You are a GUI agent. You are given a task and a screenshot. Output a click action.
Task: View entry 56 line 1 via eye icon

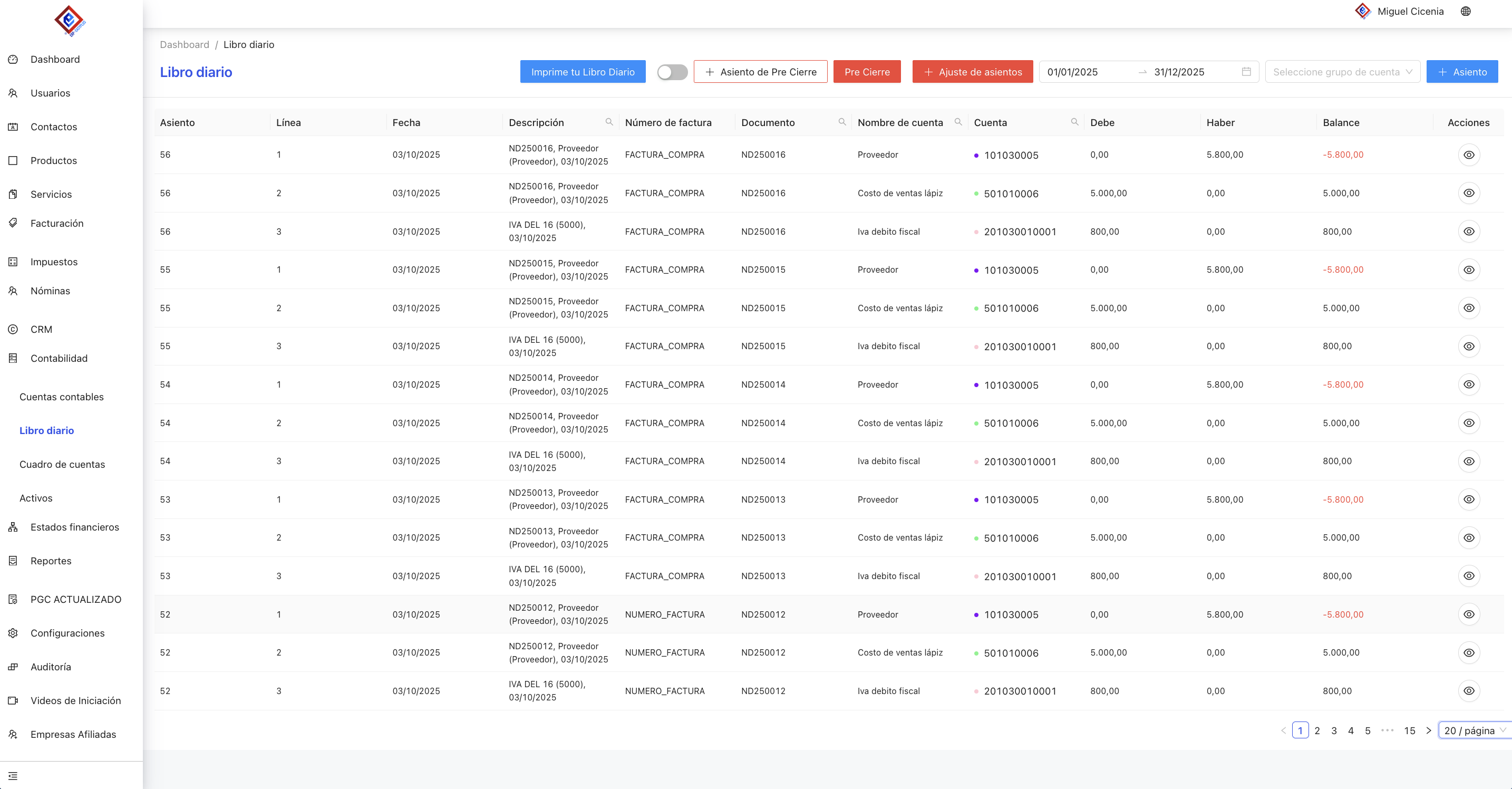pos(1469,155)
